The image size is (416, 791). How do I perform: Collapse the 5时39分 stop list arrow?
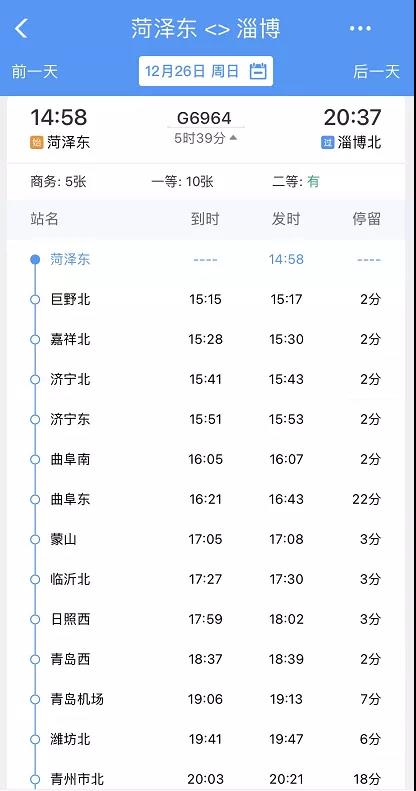[233, 138]
